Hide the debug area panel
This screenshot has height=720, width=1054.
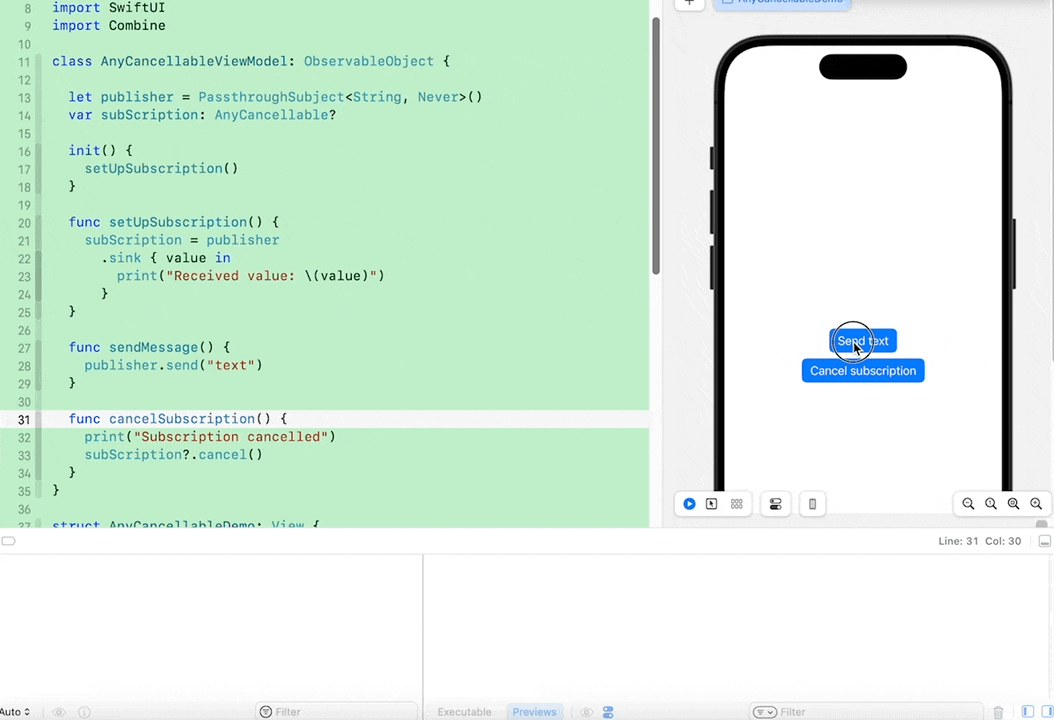point(1045,541)
